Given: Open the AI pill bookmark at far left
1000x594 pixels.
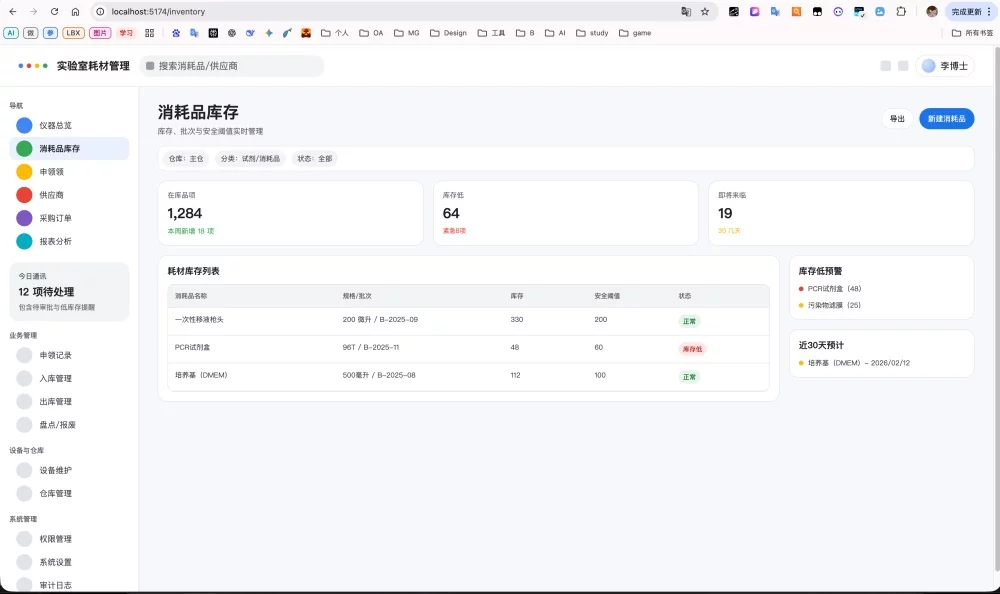Looking at the screenshot, I should click(x=11, y=33).
